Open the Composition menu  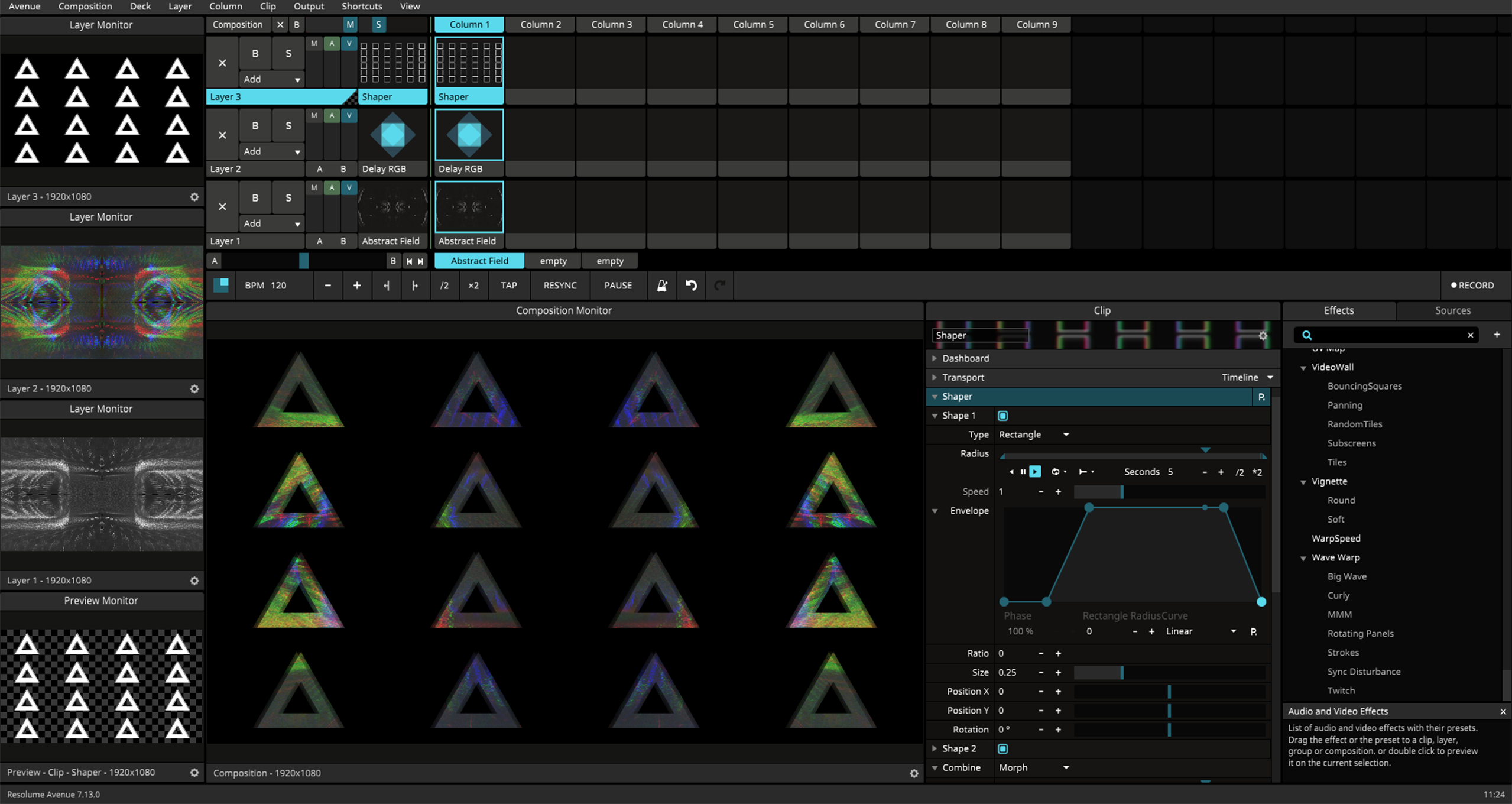pos(85,7)
